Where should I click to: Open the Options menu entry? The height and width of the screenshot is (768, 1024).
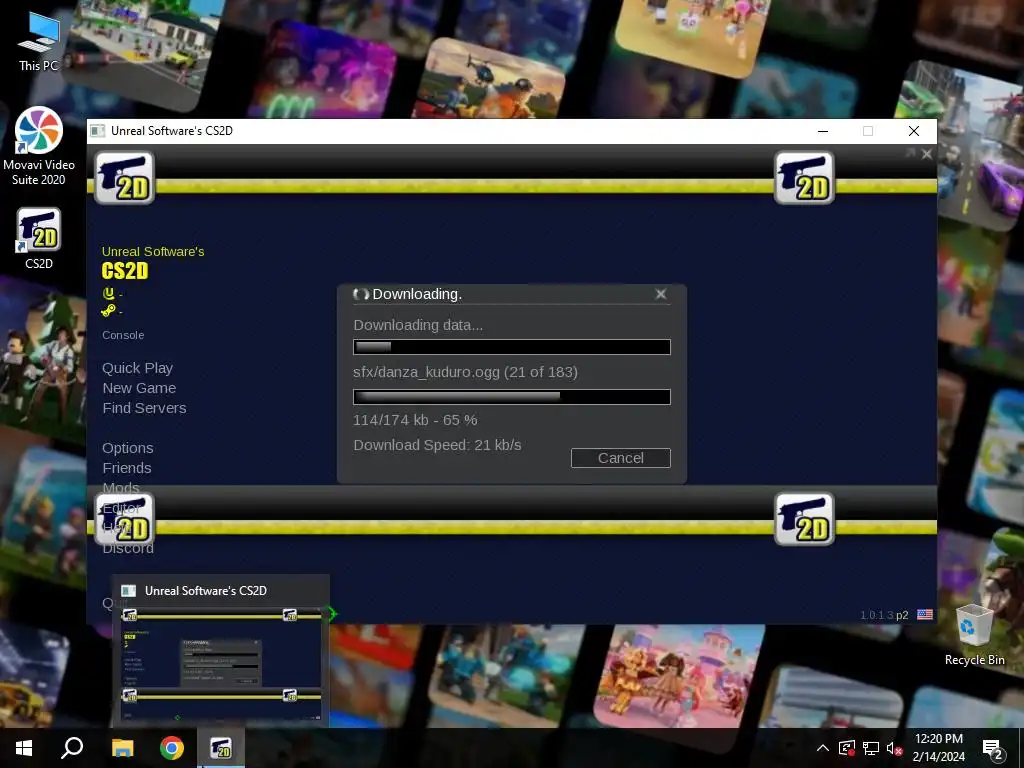(127, 448)
